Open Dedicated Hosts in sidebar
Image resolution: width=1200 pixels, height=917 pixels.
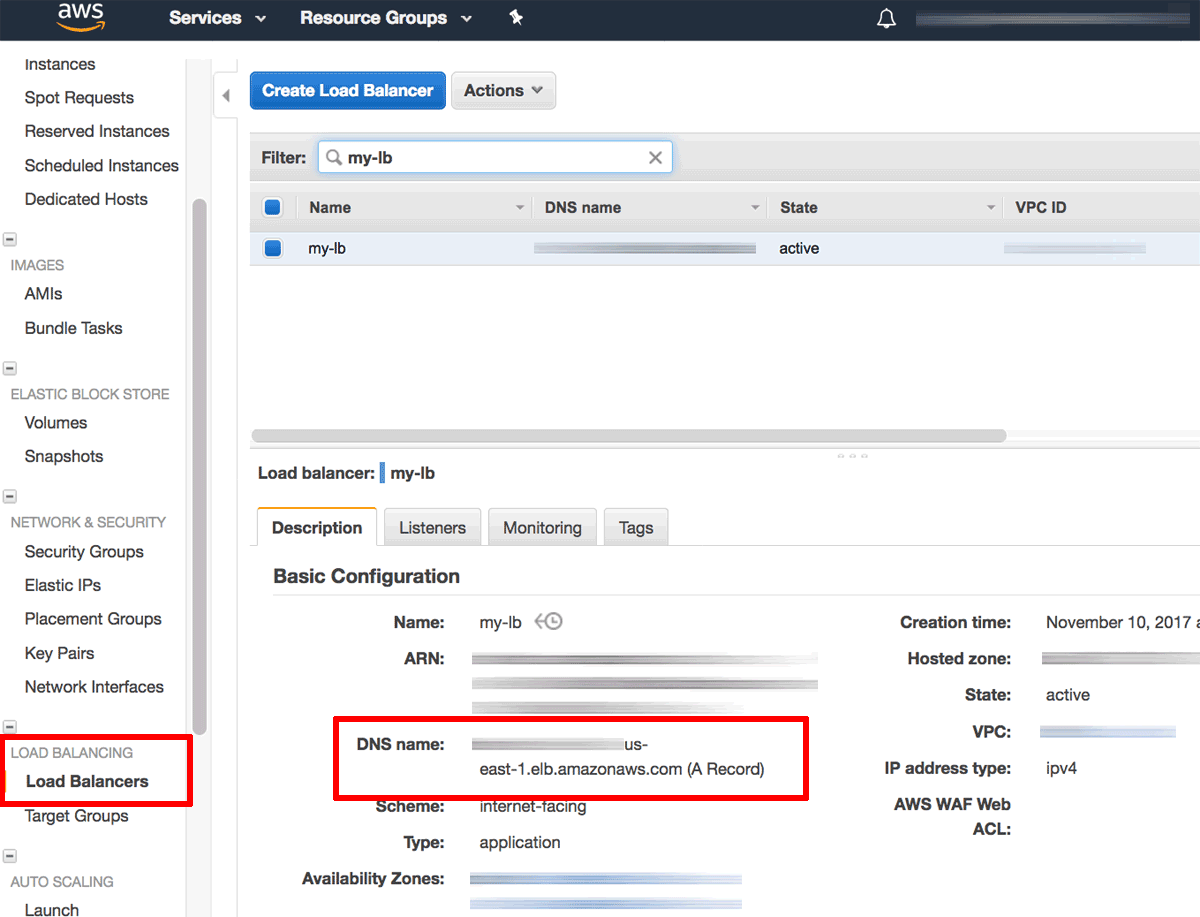coord(86,199)
